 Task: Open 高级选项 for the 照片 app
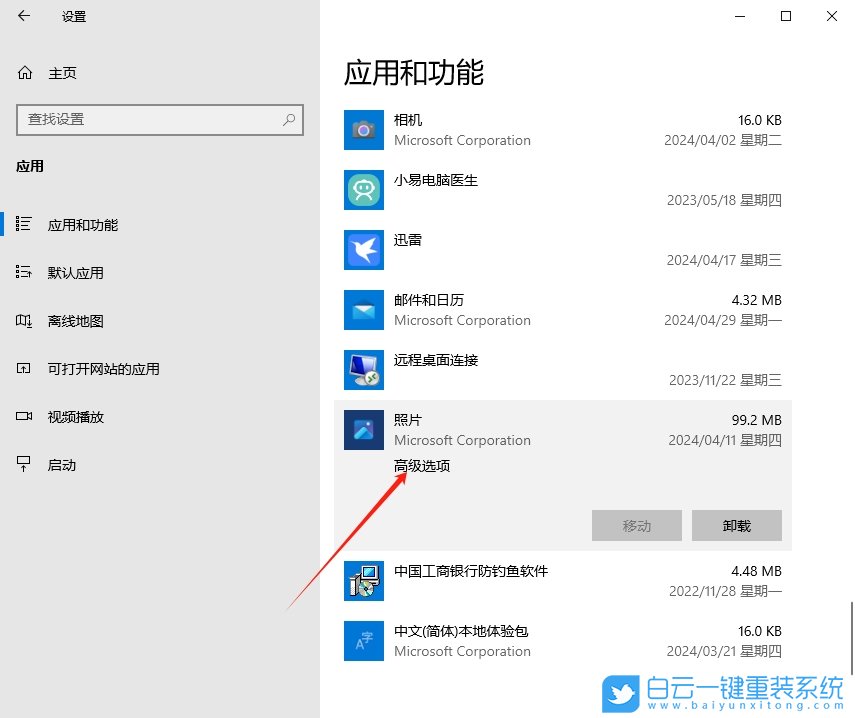click(x=421, y=466)
